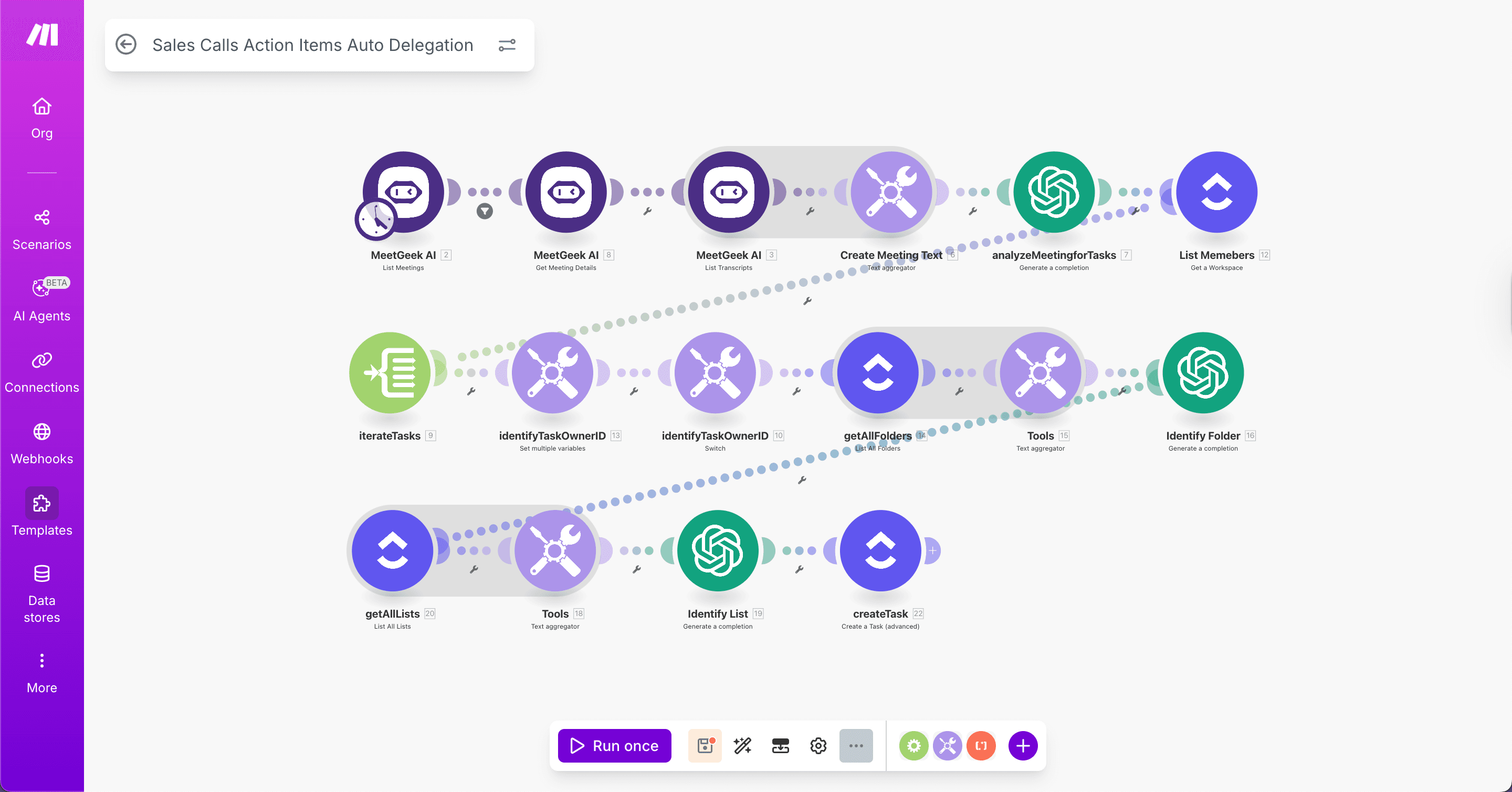Click the filter icon after List Meetings
The width and height of the screenshot is (1512, 792).
pyautogui.click(x=484, y=211)
